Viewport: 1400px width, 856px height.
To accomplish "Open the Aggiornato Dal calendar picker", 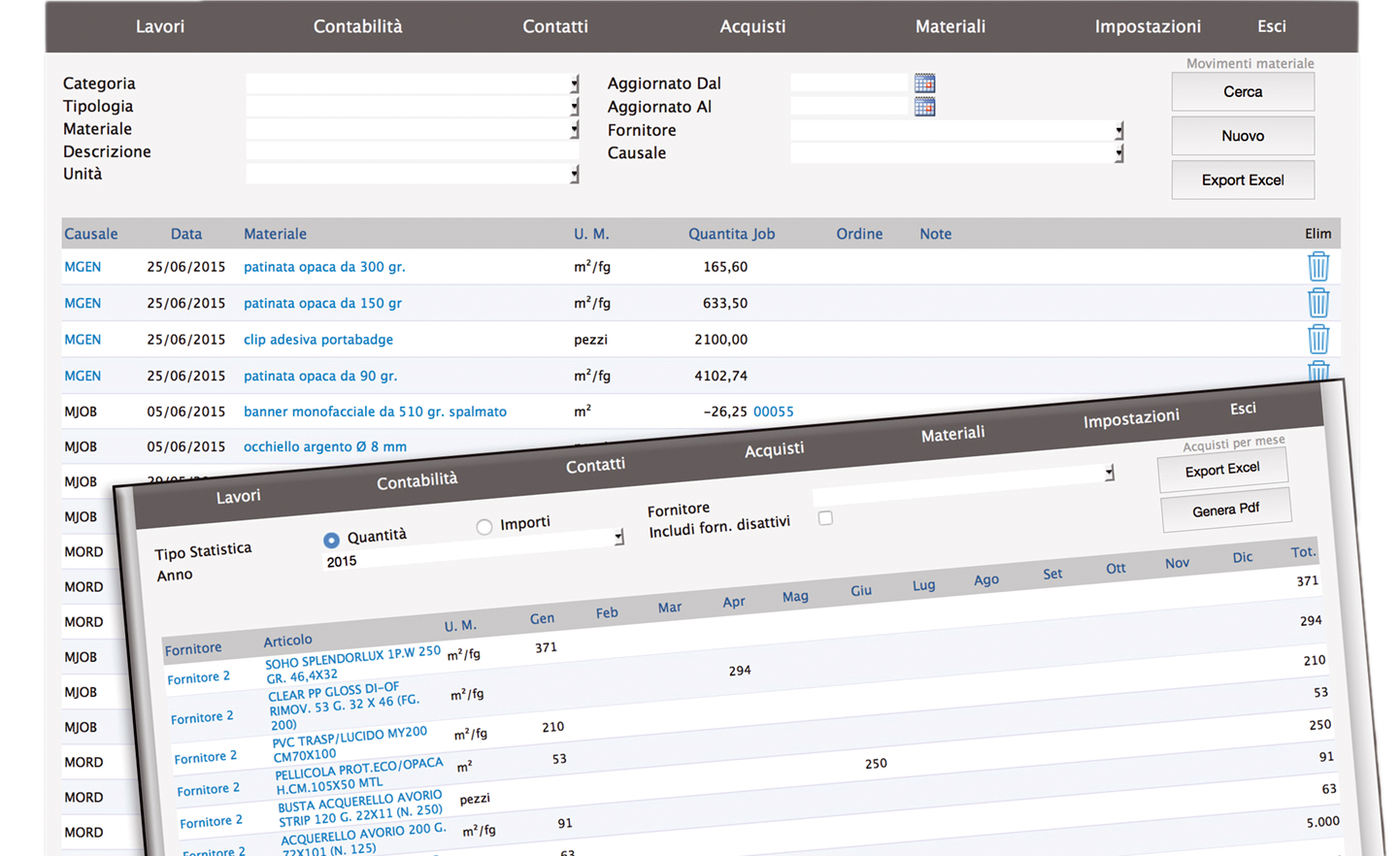I will (x=924, y=83).
